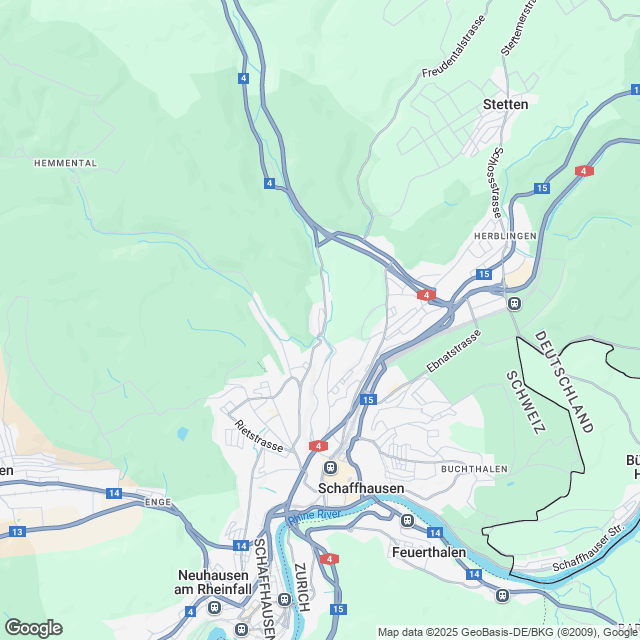Select the Stetten town label
Screen dimensions: 640x640
point(505,104)
